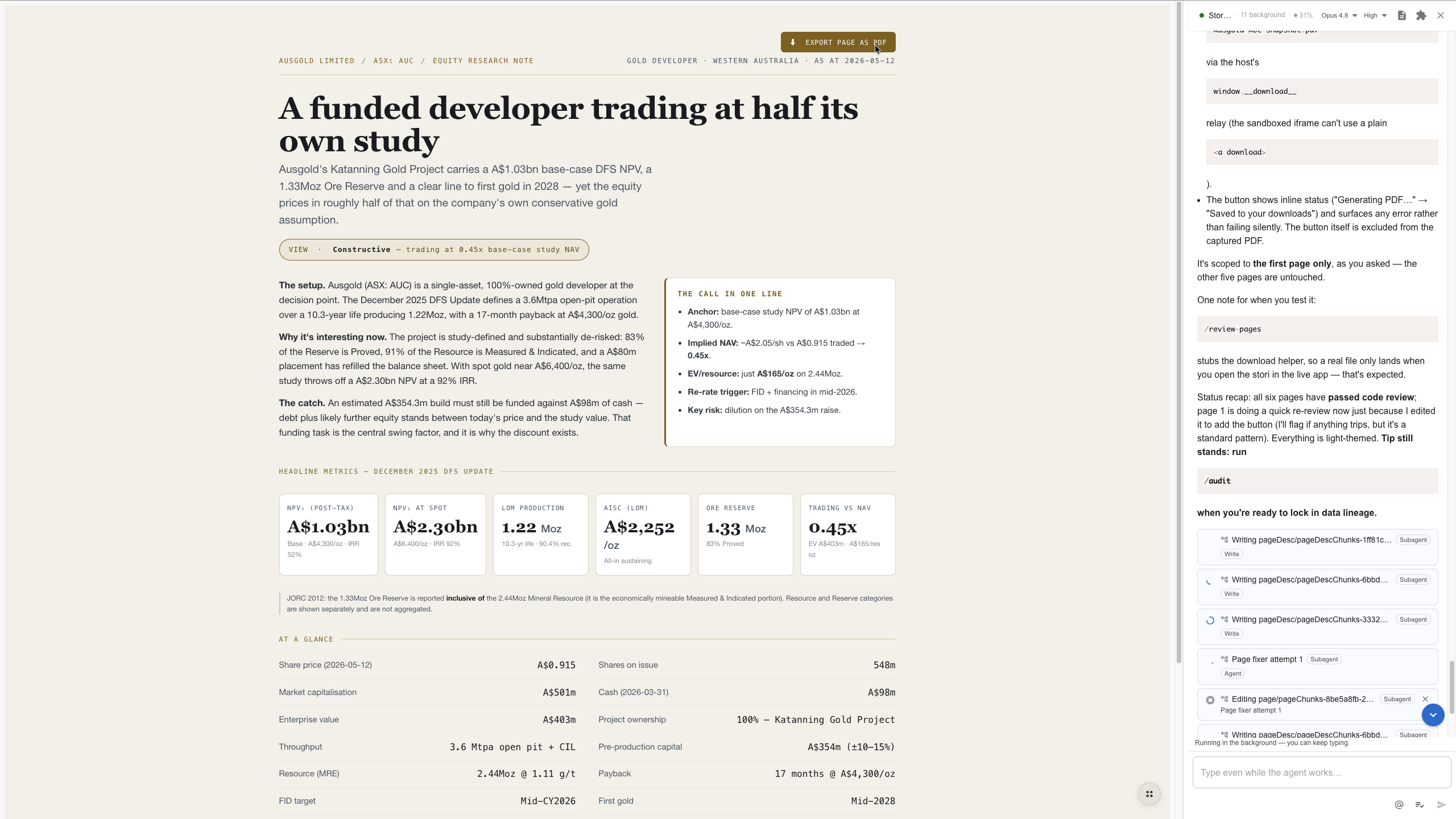Click the Write tag under pageDescChunks-3332 row
The width and height of the screenshot is (1456, 819).
click(1231, 634)
